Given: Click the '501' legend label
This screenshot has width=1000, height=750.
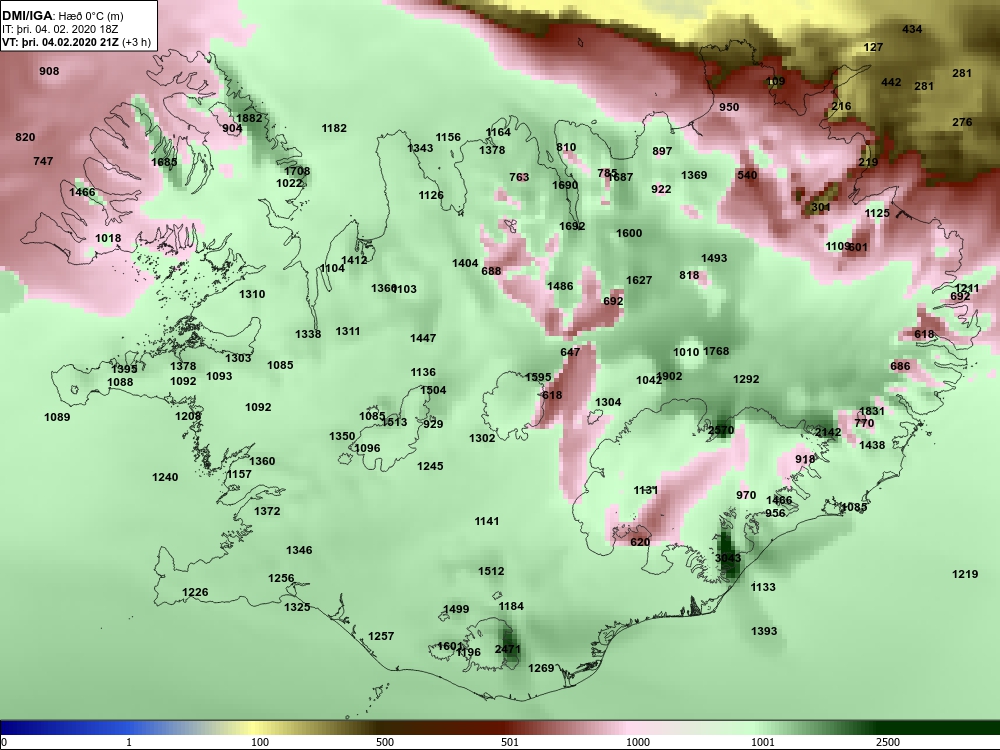Looking at the screenshot, I should pos(510,742).
